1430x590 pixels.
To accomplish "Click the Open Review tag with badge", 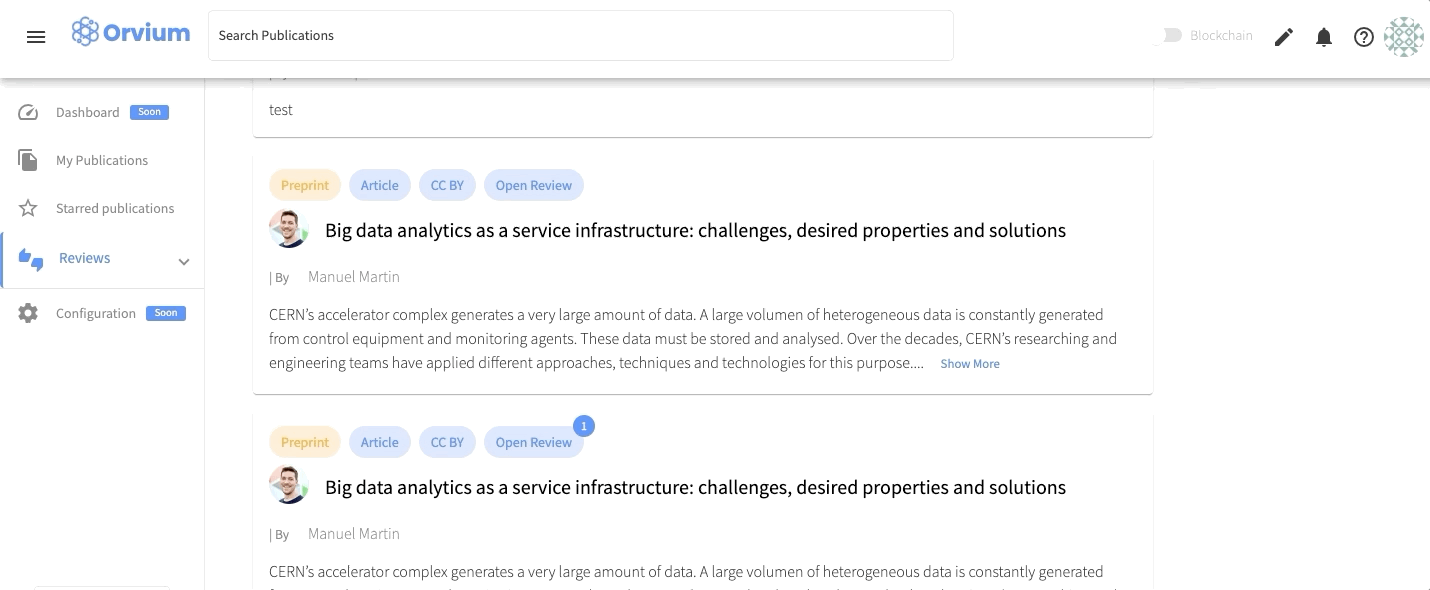I will [x=534, y=442].
